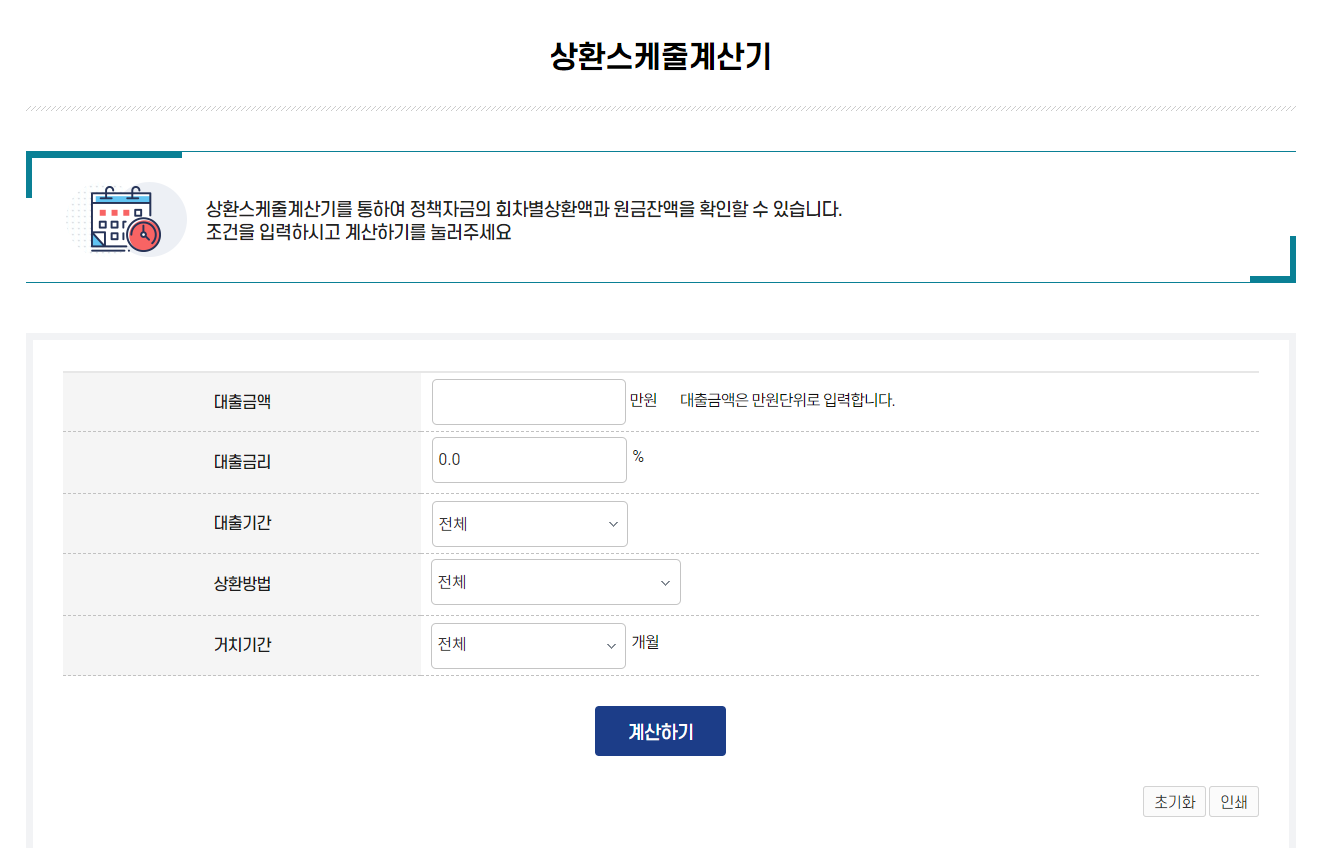Select the 대출금리 field showing 0.0

(528, 459)
